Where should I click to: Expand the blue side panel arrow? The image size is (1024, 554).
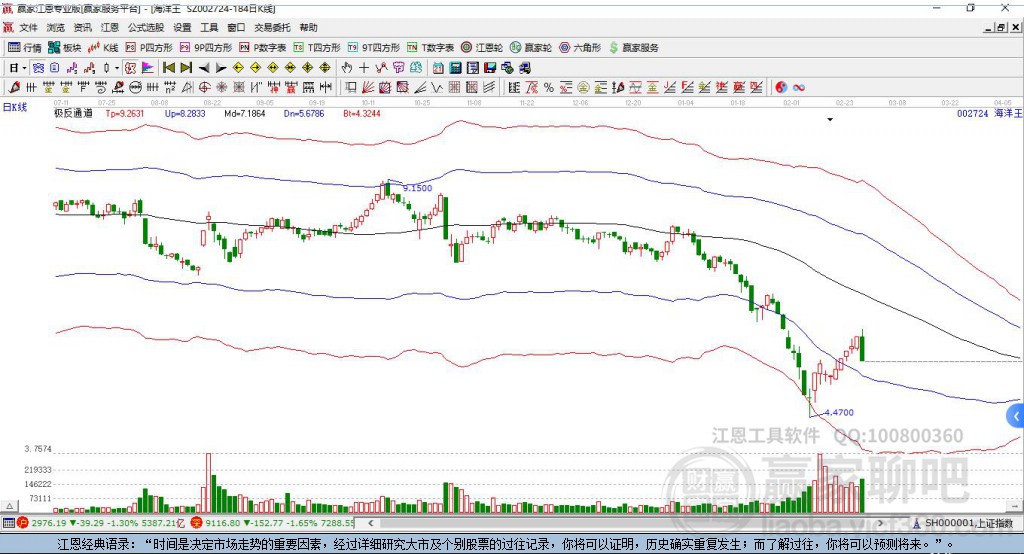[1016, 416]
